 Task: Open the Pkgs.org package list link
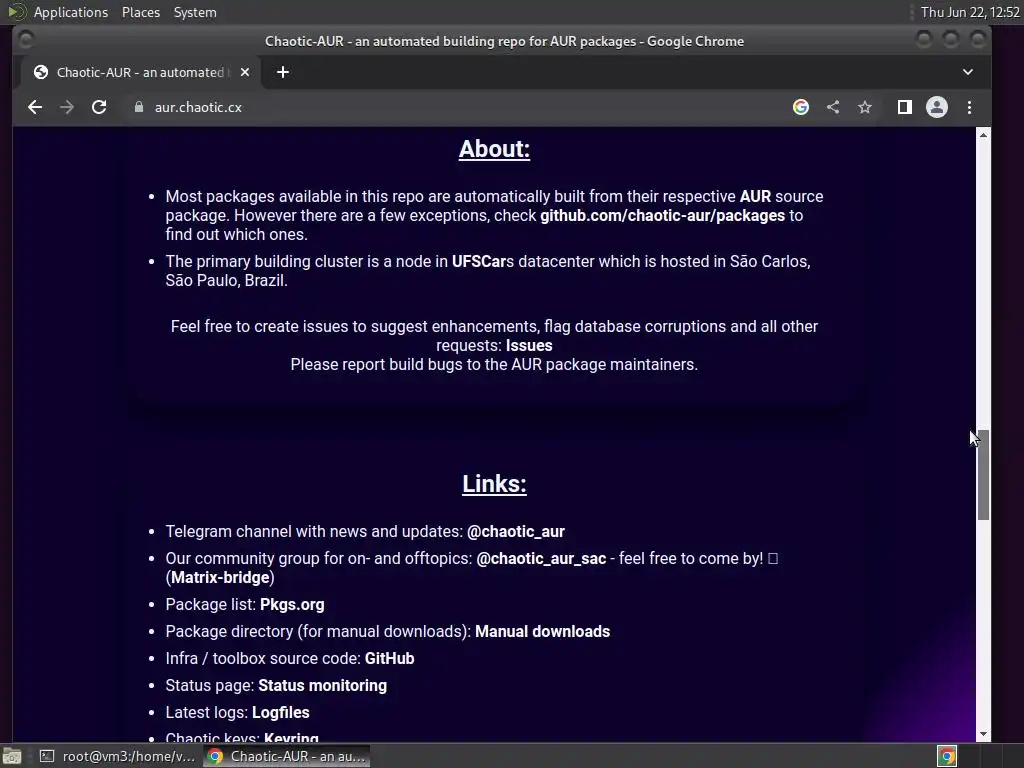click(x=292, y=605)
